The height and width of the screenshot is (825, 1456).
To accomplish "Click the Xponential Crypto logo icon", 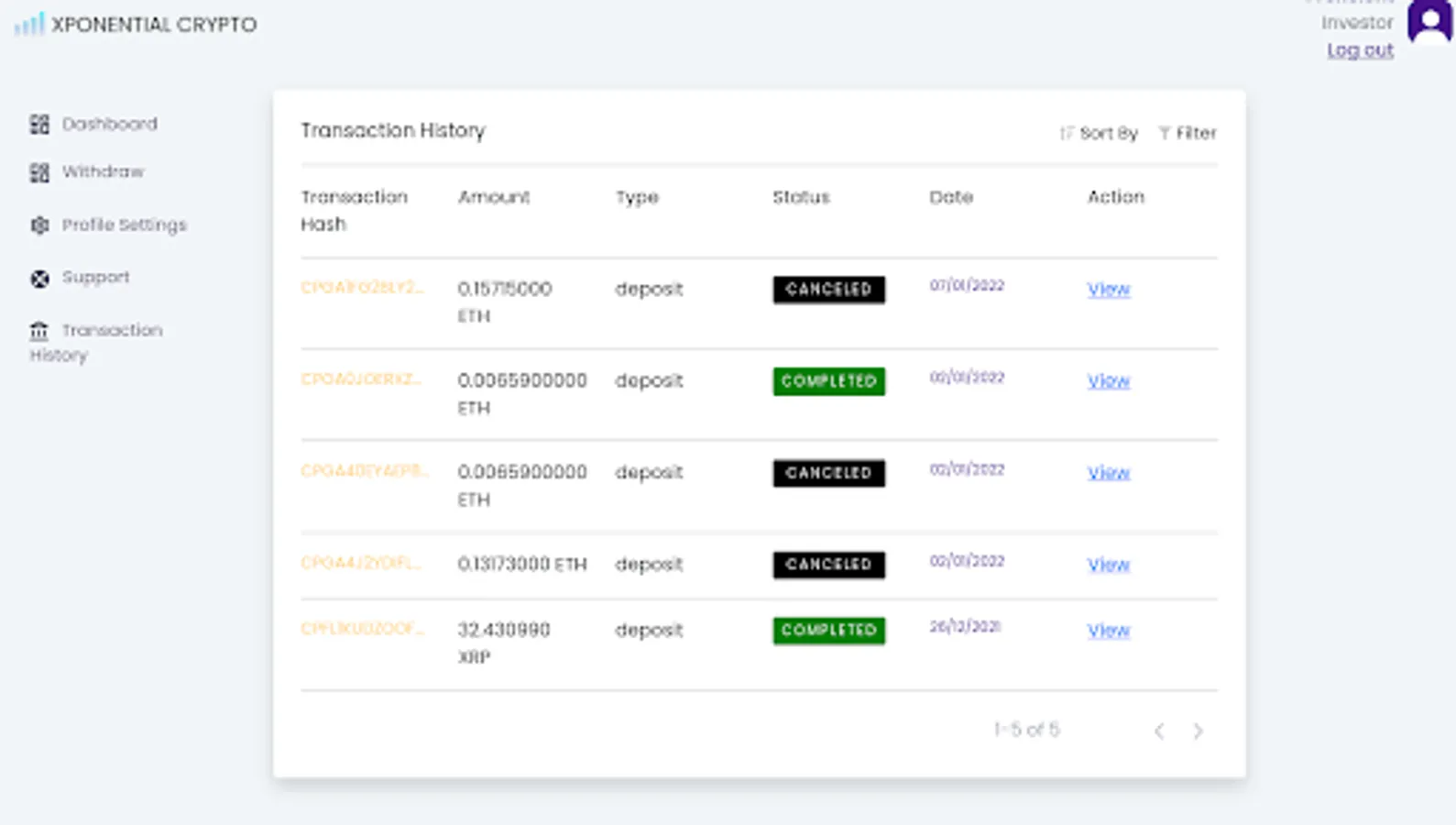I will pyautogui.click(x=29, y=25).
